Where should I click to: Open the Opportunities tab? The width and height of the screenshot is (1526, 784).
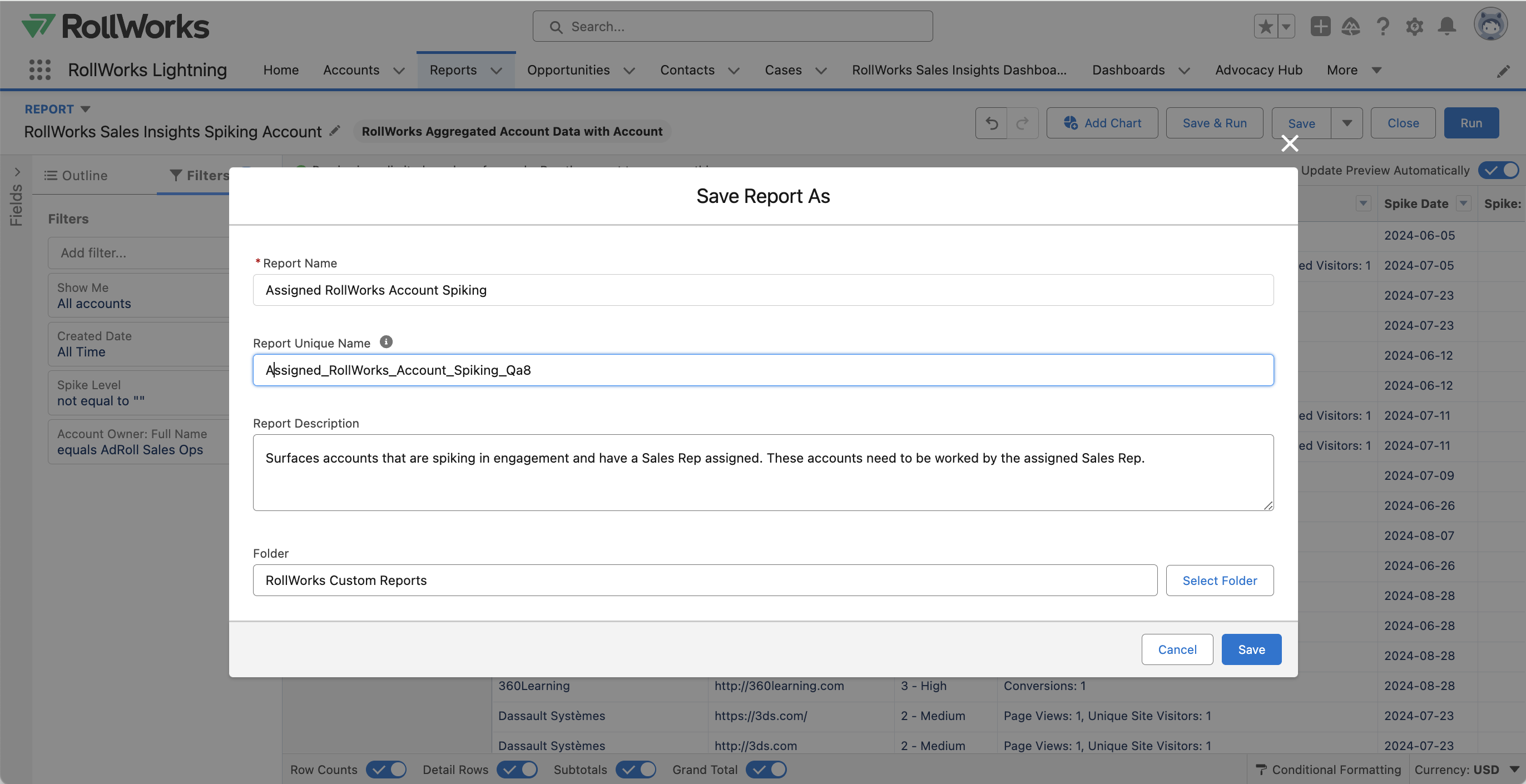[x=568, y=70]
